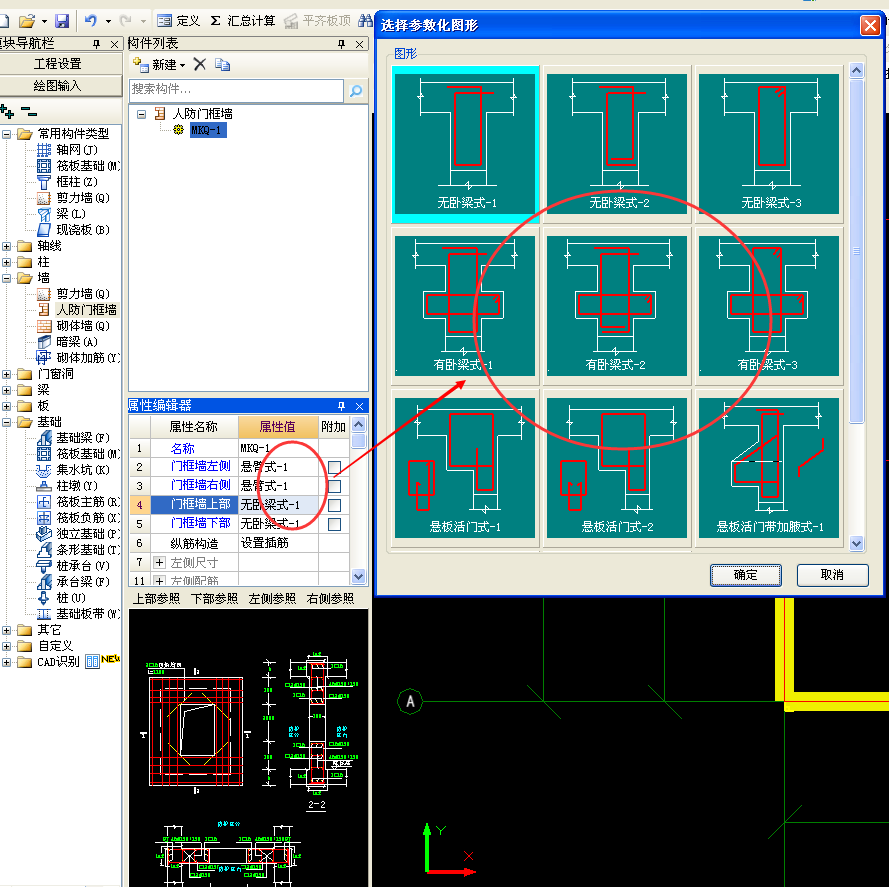Expand the 柱 folder

(x=6, y=262)
